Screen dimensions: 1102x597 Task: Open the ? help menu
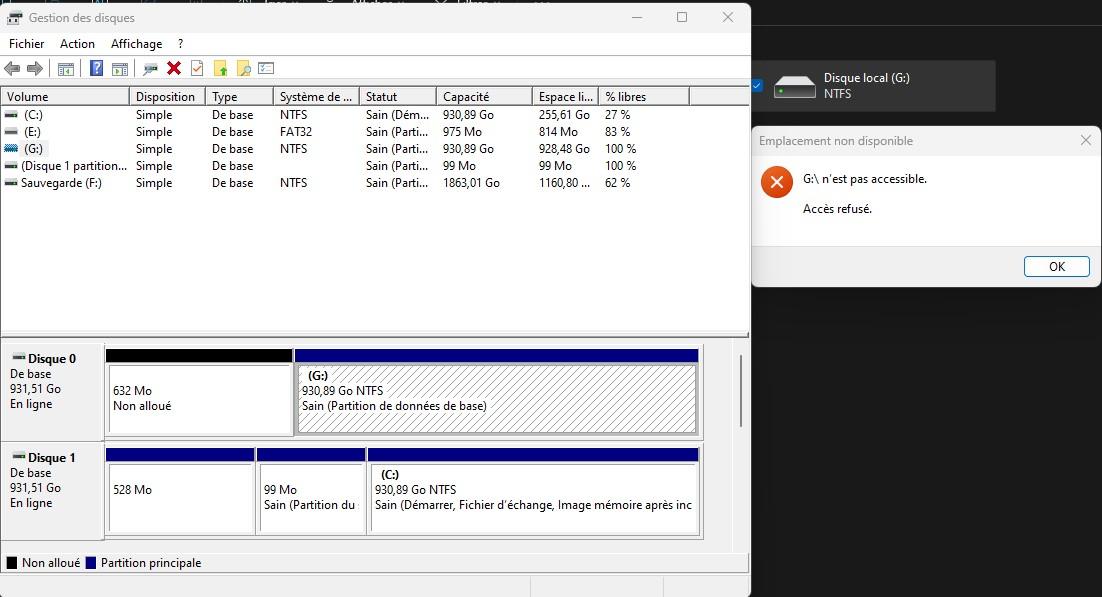tap(181, 44)
